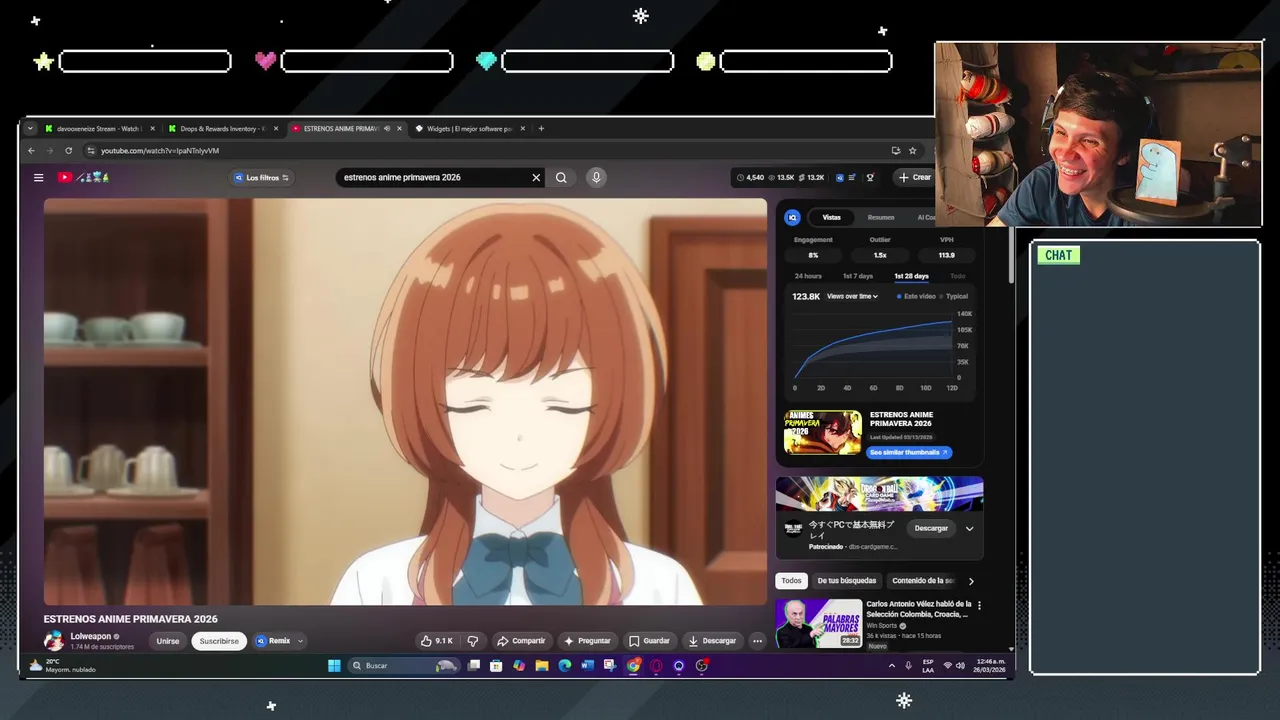The width and height of the screenshot is (1280, 720).
Task: Start voice search with the microphone
Action: tap(596, 178)
